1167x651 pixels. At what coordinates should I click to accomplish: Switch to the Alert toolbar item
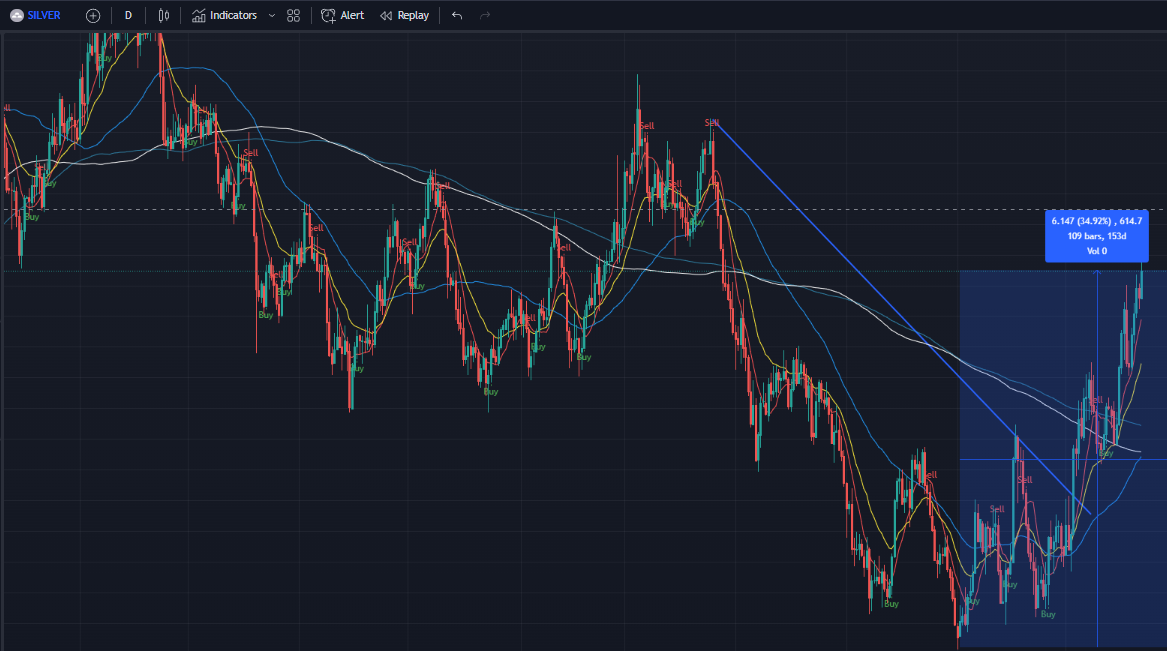click(x=343, y=15)
